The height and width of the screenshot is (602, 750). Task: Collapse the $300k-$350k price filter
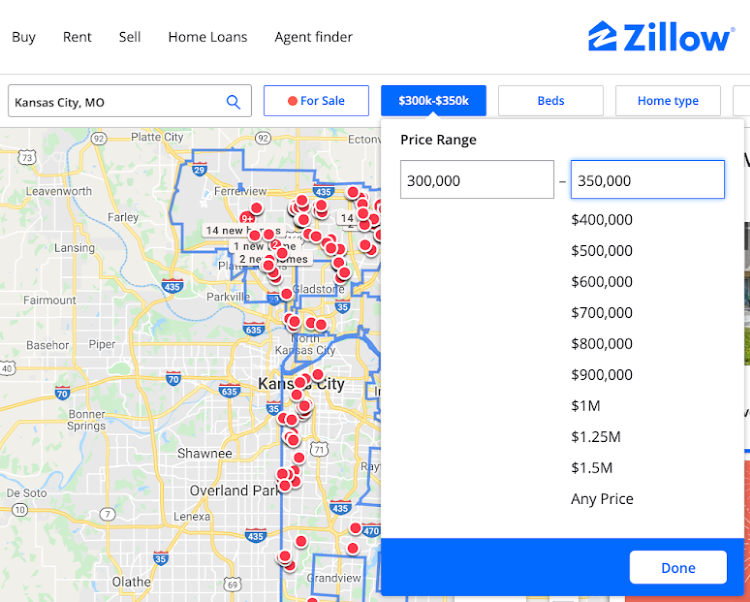pyautogui.click(x=433, y=100)
